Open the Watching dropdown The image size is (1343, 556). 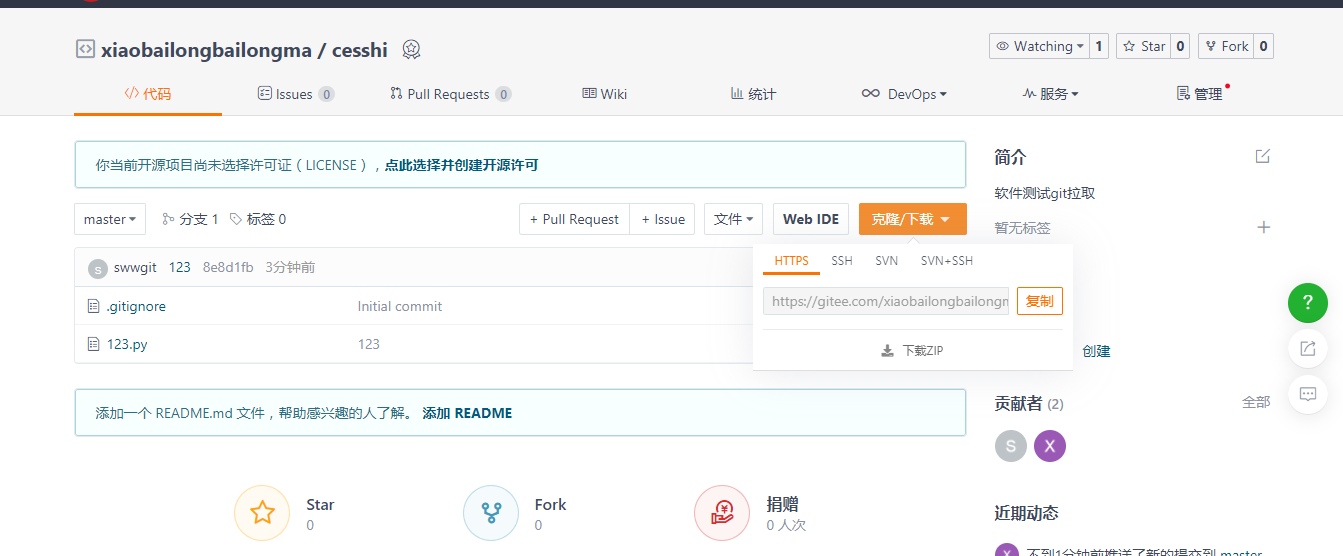point(1038,46)
